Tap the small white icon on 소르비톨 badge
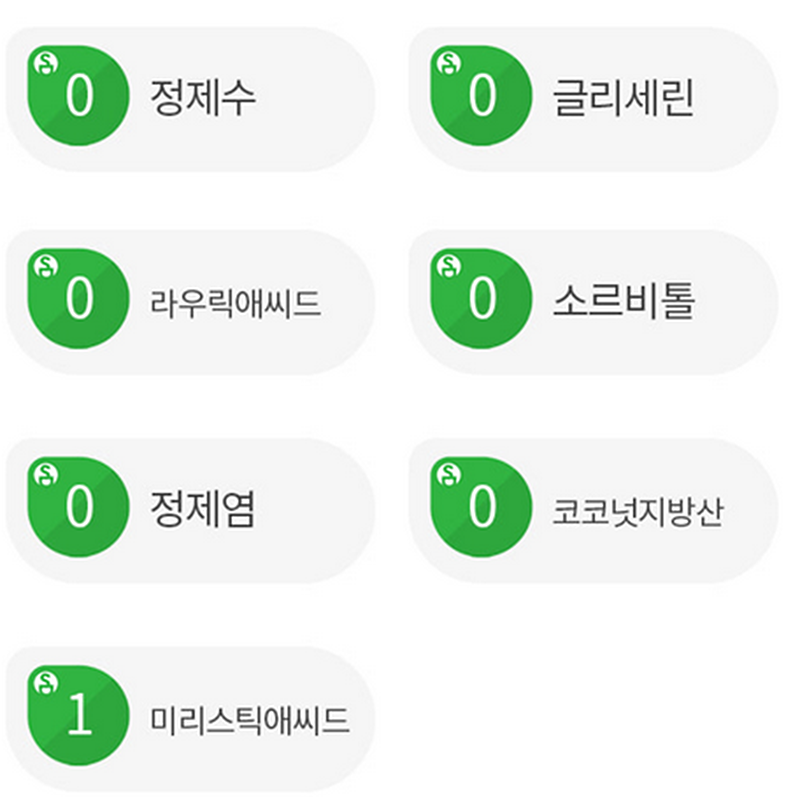Image resolution: width=800 pixels, height=797 pixels. [x=448, y=266]
